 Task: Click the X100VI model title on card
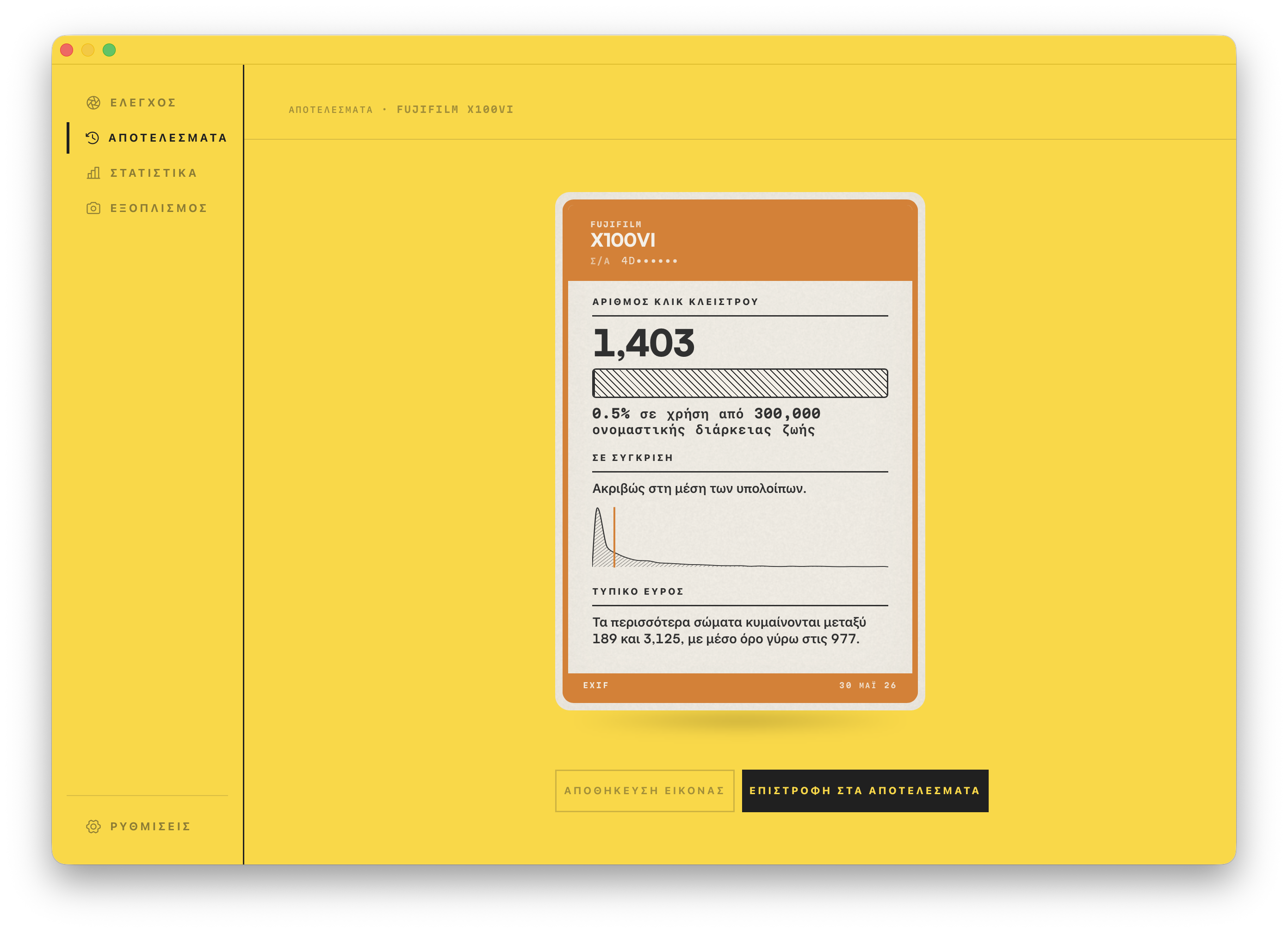pos(622,240)
